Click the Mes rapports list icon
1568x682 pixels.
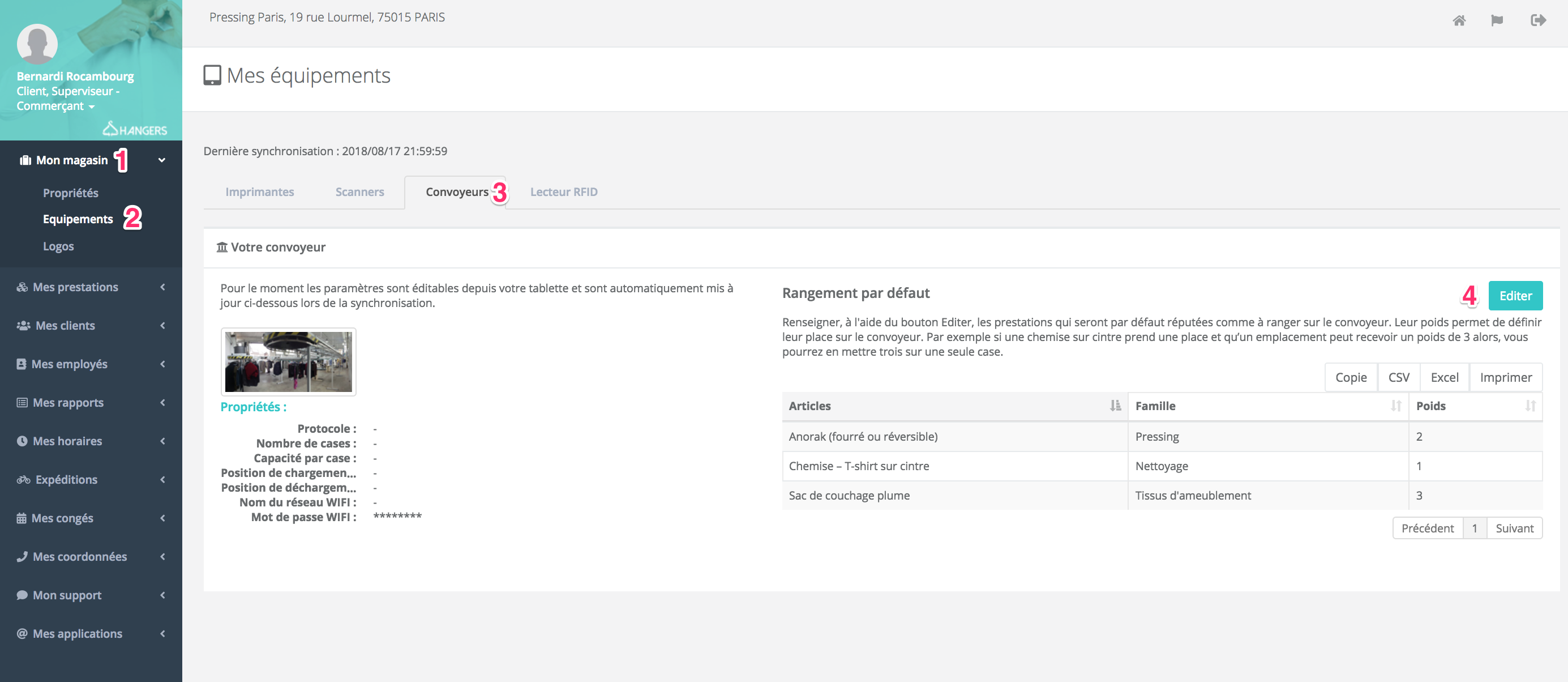(22, 403)
